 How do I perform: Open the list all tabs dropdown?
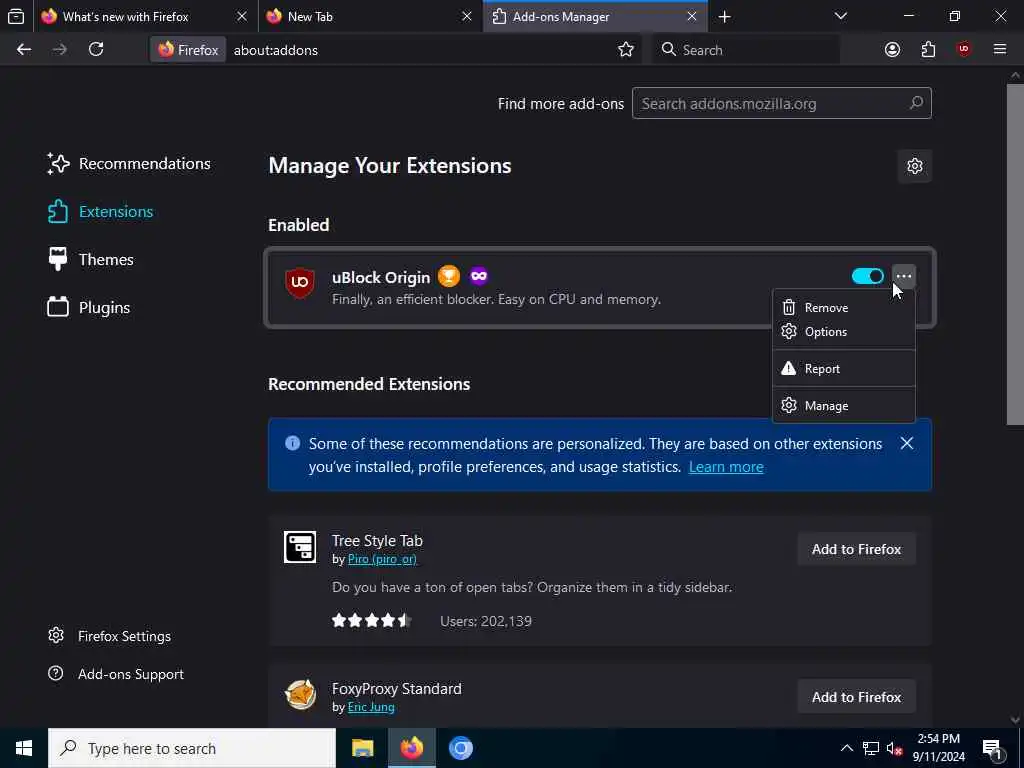[840, 16]
